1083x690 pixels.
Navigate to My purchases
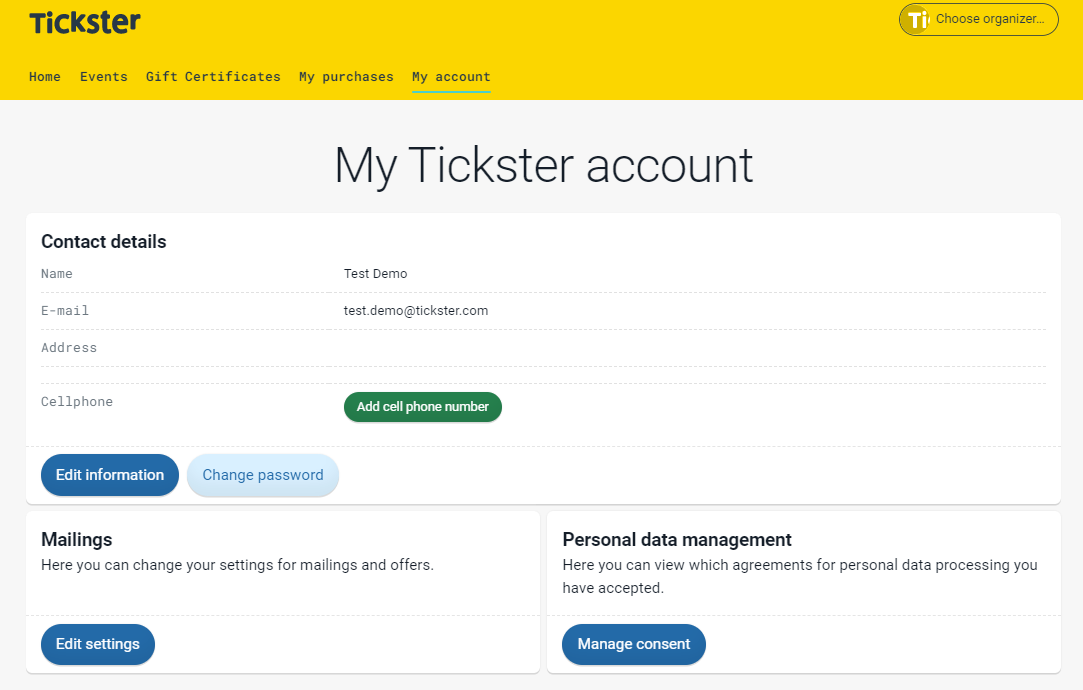pyautogui.click(x=346, y=77)
